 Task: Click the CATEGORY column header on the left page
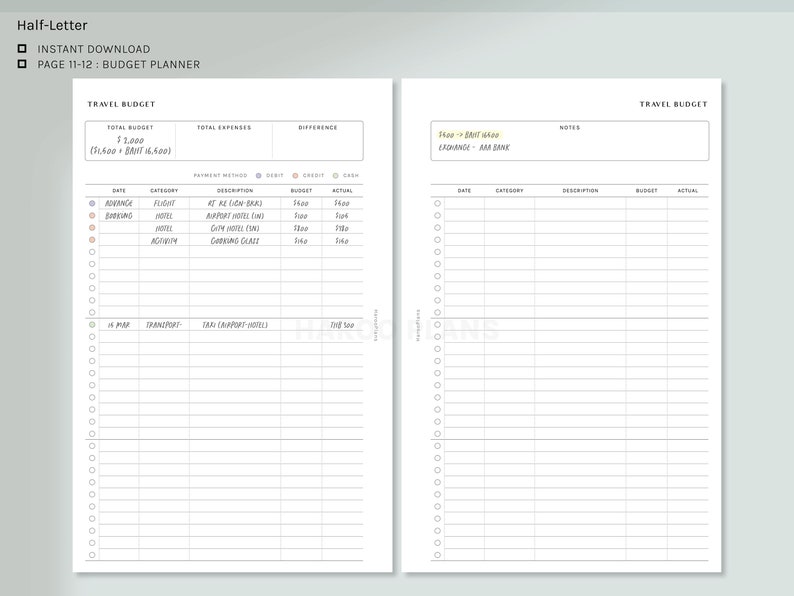[x=164, y=191]
